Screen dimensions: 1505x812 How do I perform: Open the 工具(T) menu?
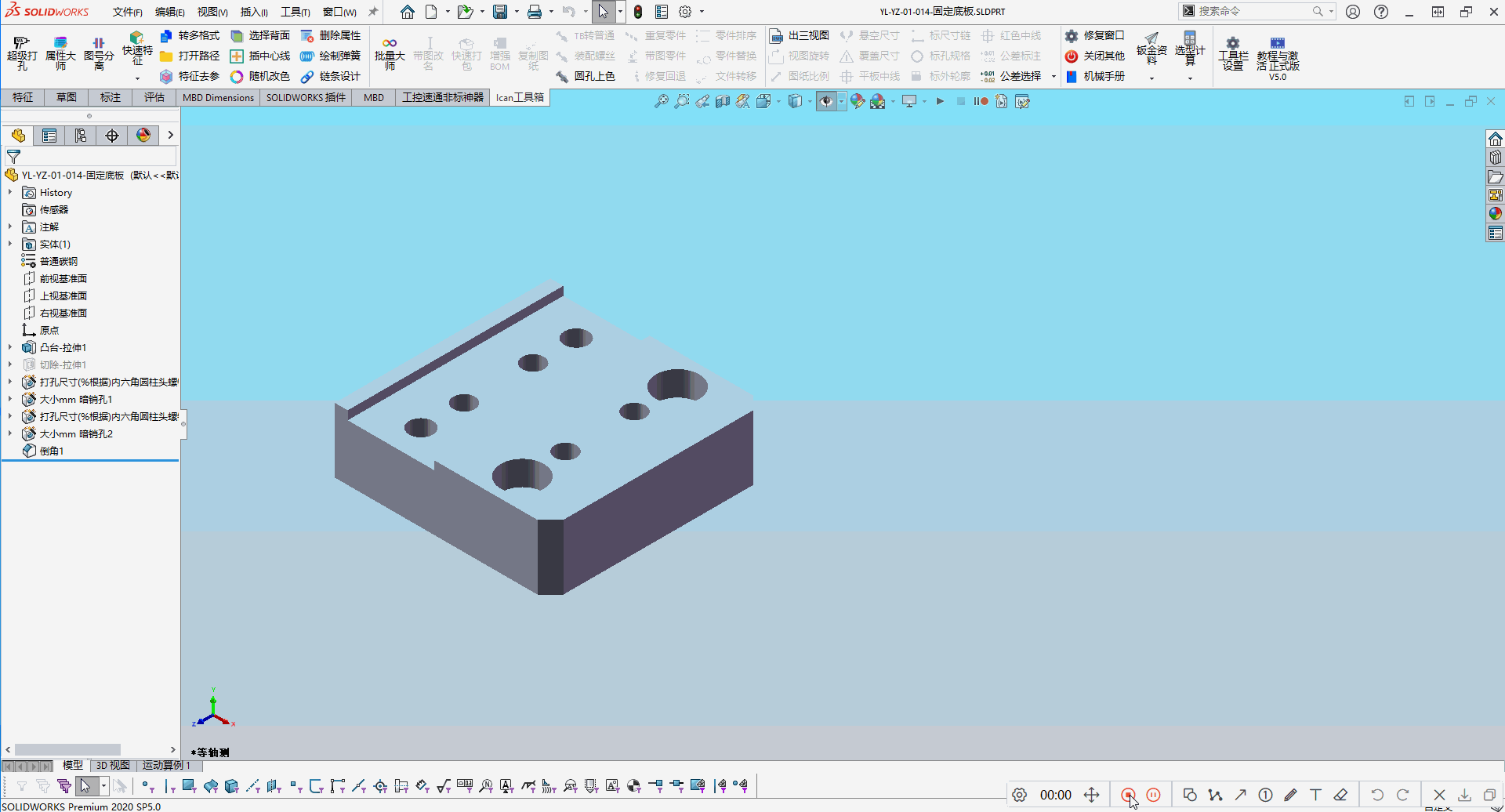point(296,12)
